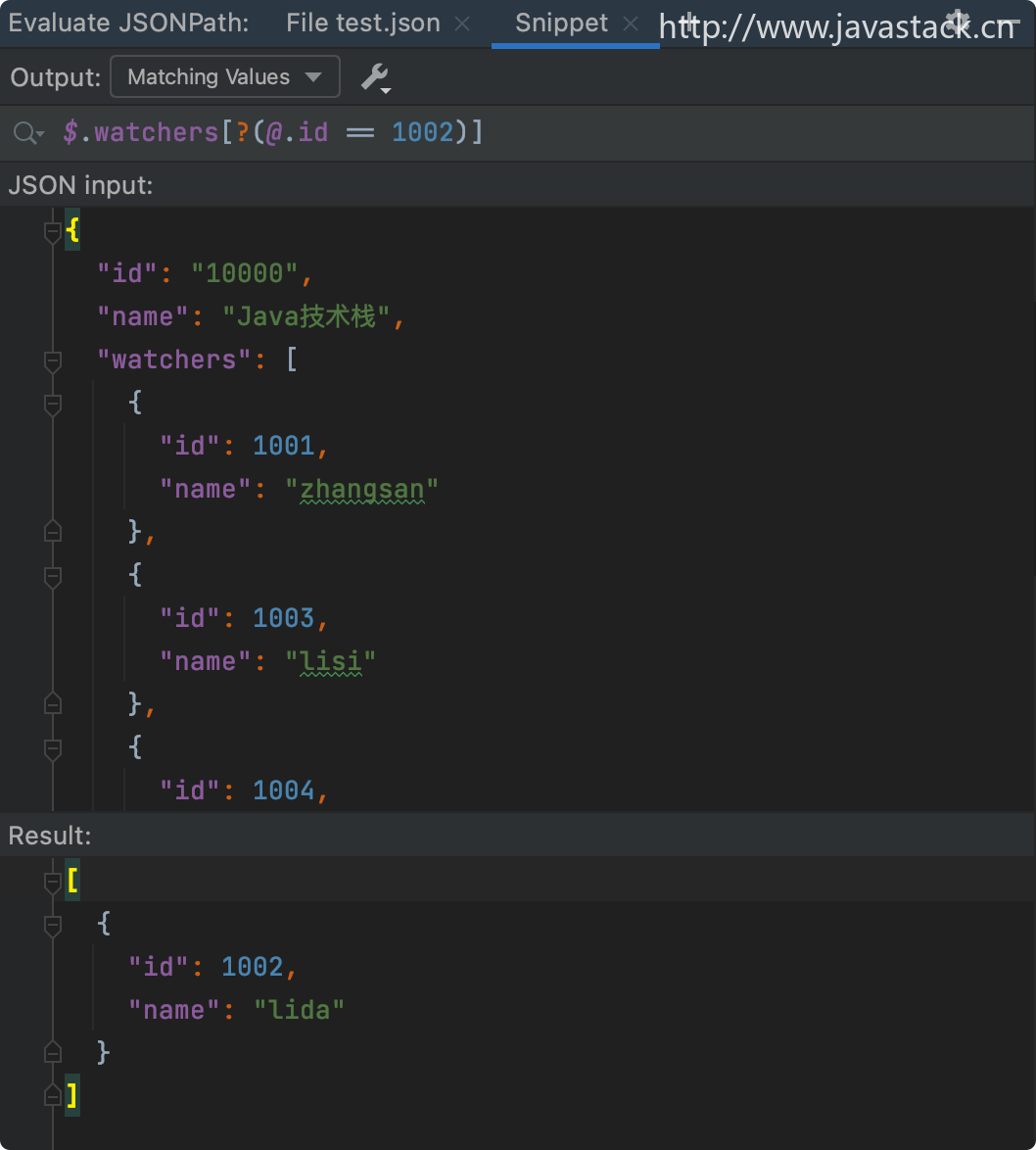Click fold end marker after lisi object
The height and width of the screenshot is (1150, 1036).
[x=52, y=702]
